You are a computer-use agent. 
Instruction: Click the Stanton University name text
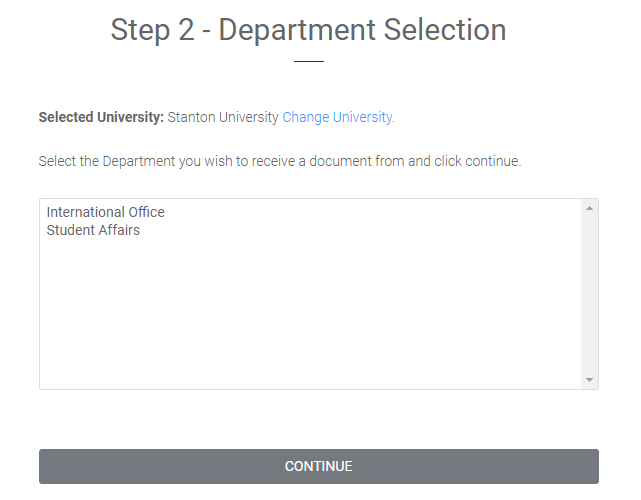pos(223,117)
